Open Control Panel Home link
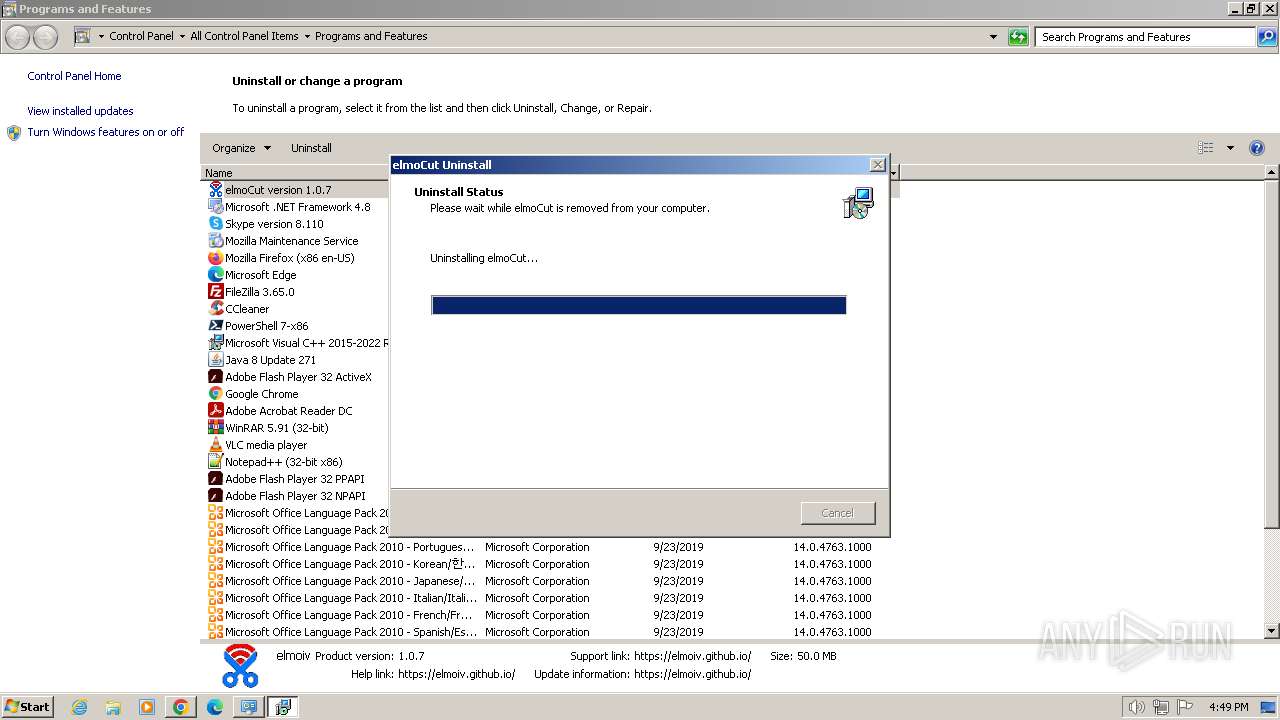 click(x=74, y=76)
